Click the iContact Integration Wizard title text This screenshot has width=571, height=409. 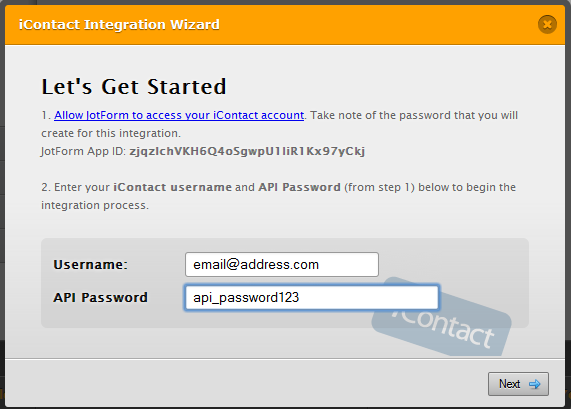click(119, 24)
